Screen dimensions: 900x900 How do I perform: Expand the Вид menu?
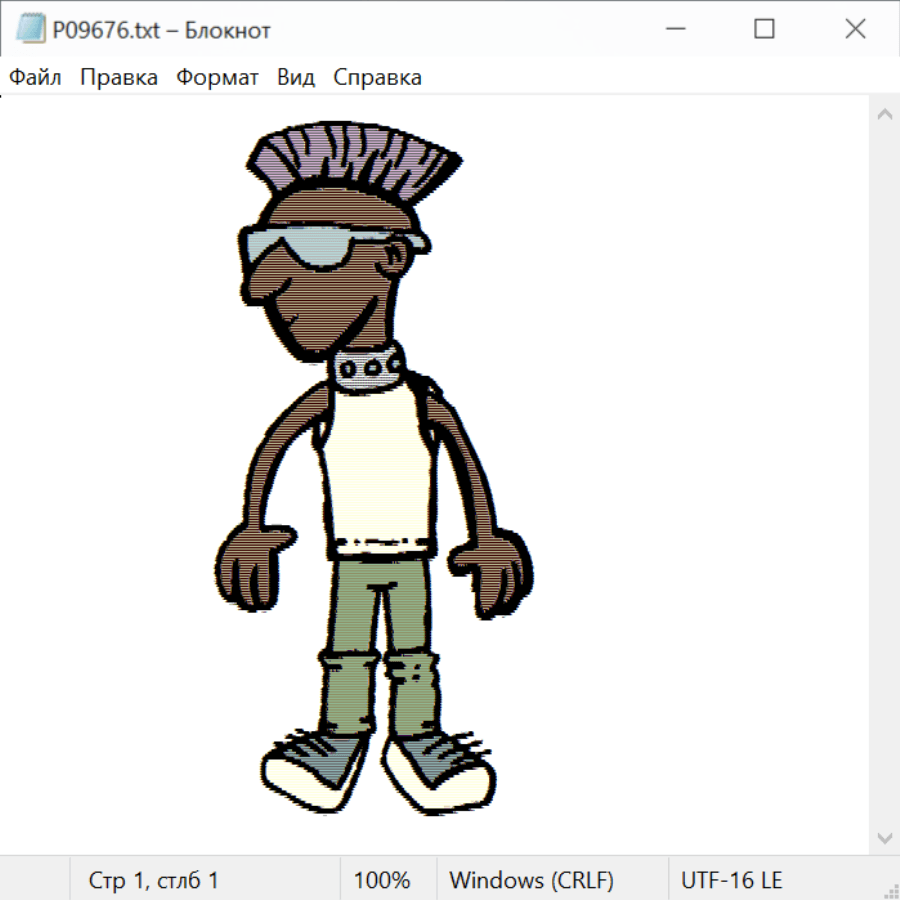pos(296,78)
